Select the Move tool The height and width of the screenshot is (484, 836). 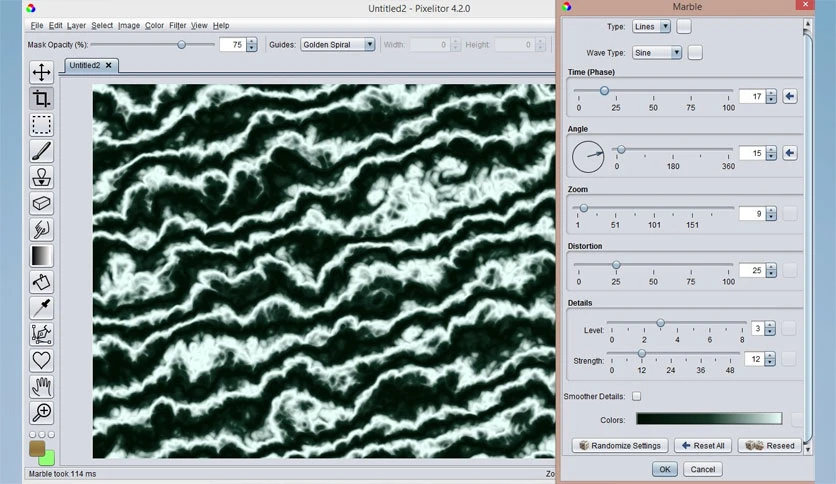tap(41, 72)
